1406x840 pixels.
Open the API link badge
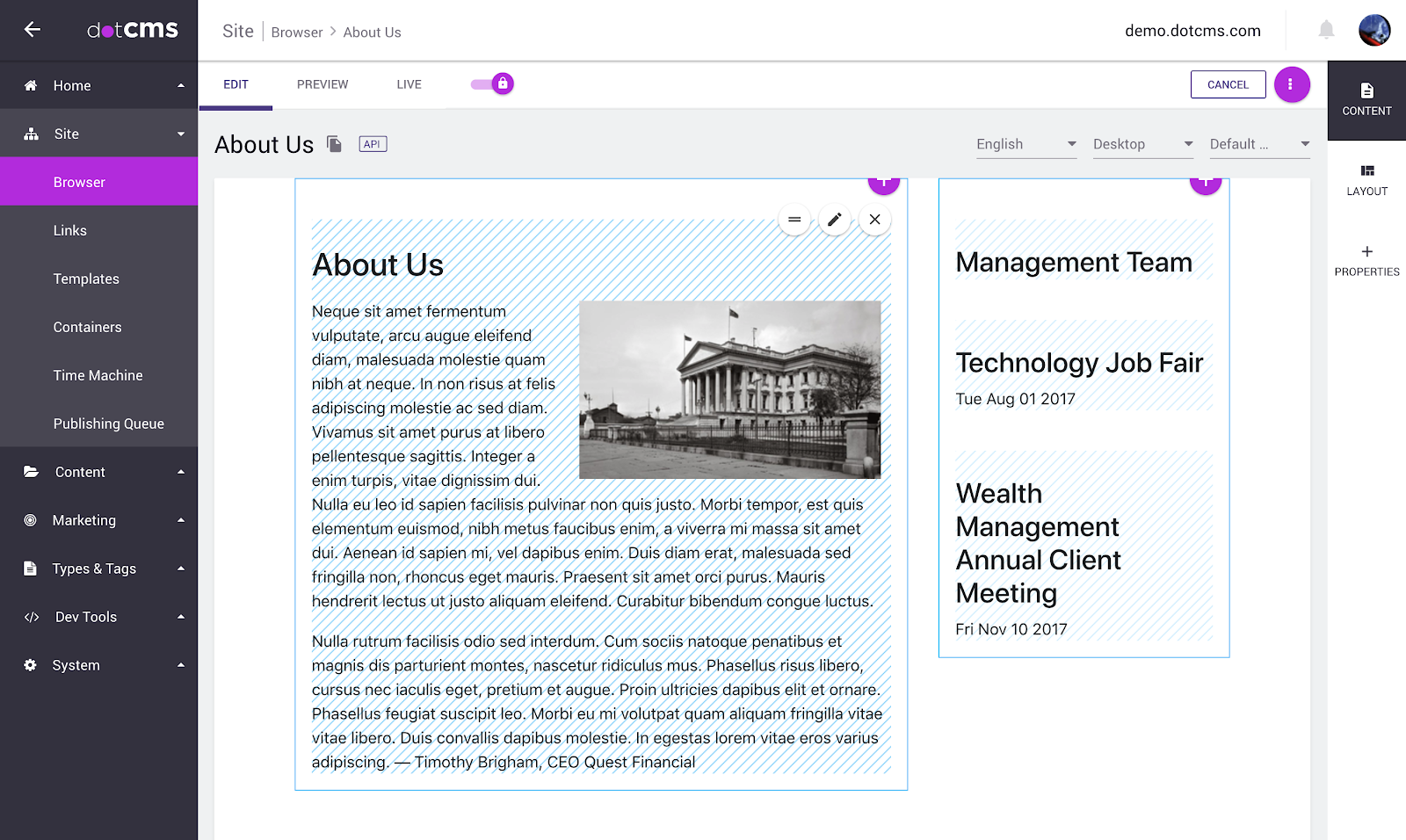(373, 144)
